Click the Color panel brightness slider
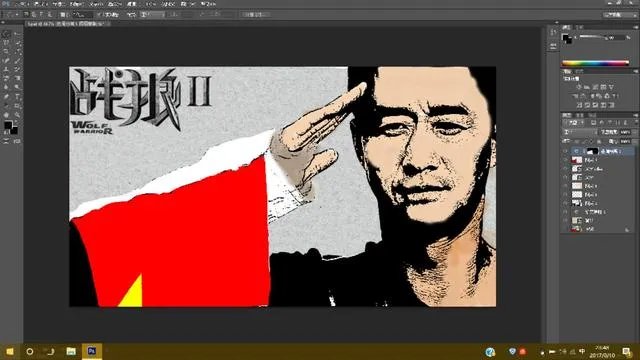 tap(593, 36)
